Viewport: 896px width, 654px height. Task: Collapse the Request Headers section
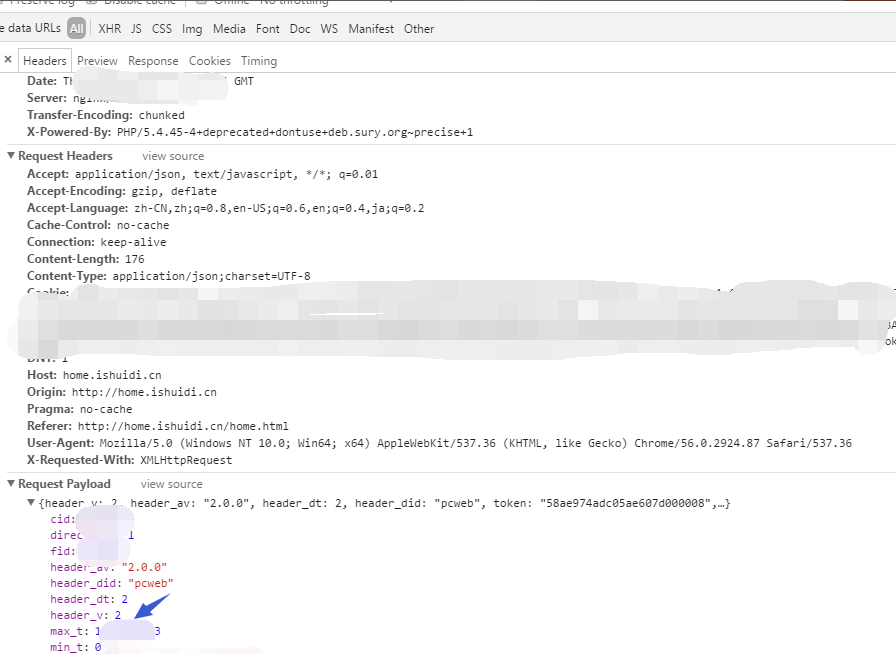11,155
